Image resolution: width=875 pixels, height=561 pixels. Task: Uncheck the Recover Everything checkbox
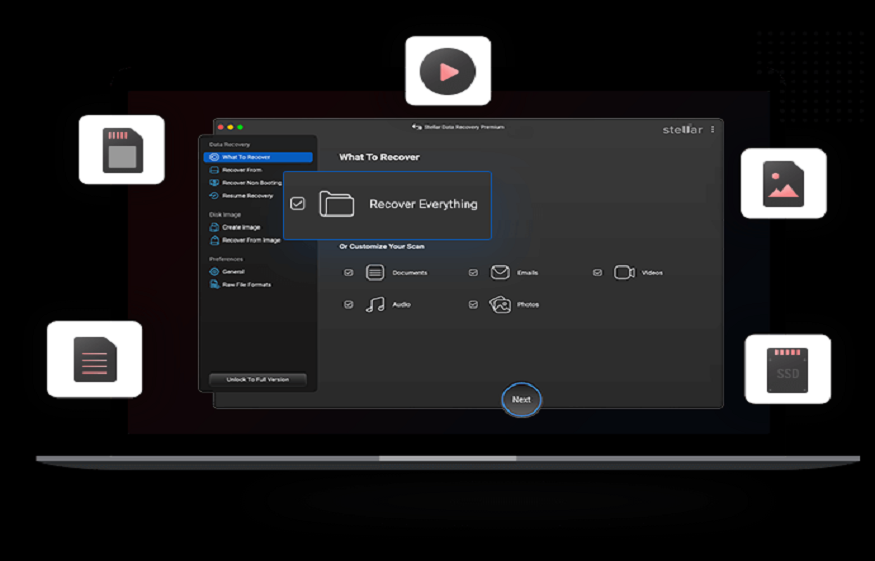[x=298, y=204]
